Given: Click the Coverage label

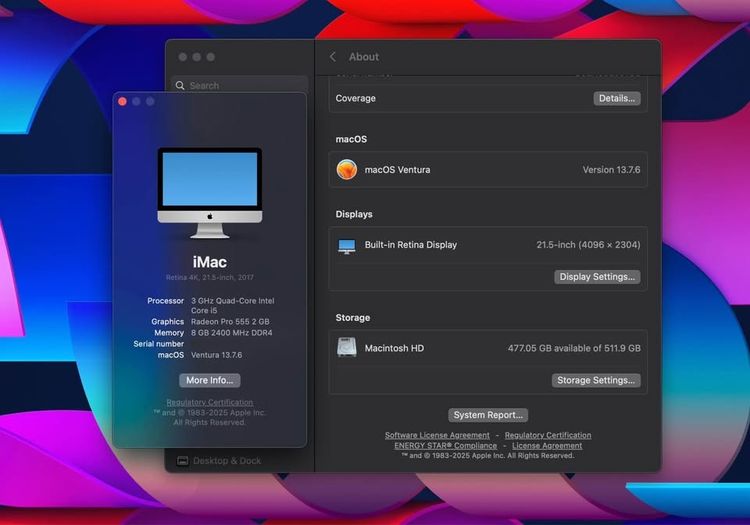Looking at the screenshot, I should (x=355, y=98).
